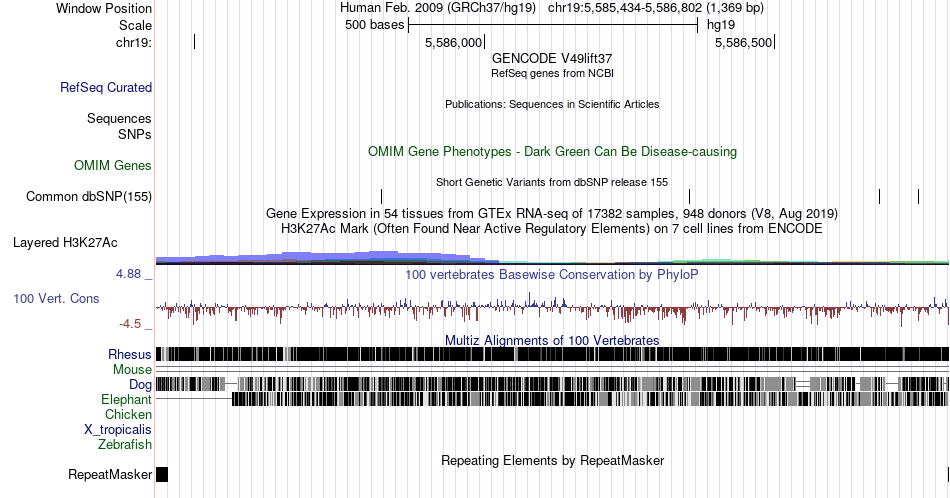Image resolution: width=950 pixels, height=498 pixels.
Task: Click the Scale label
Action: (x=135, y=25)
